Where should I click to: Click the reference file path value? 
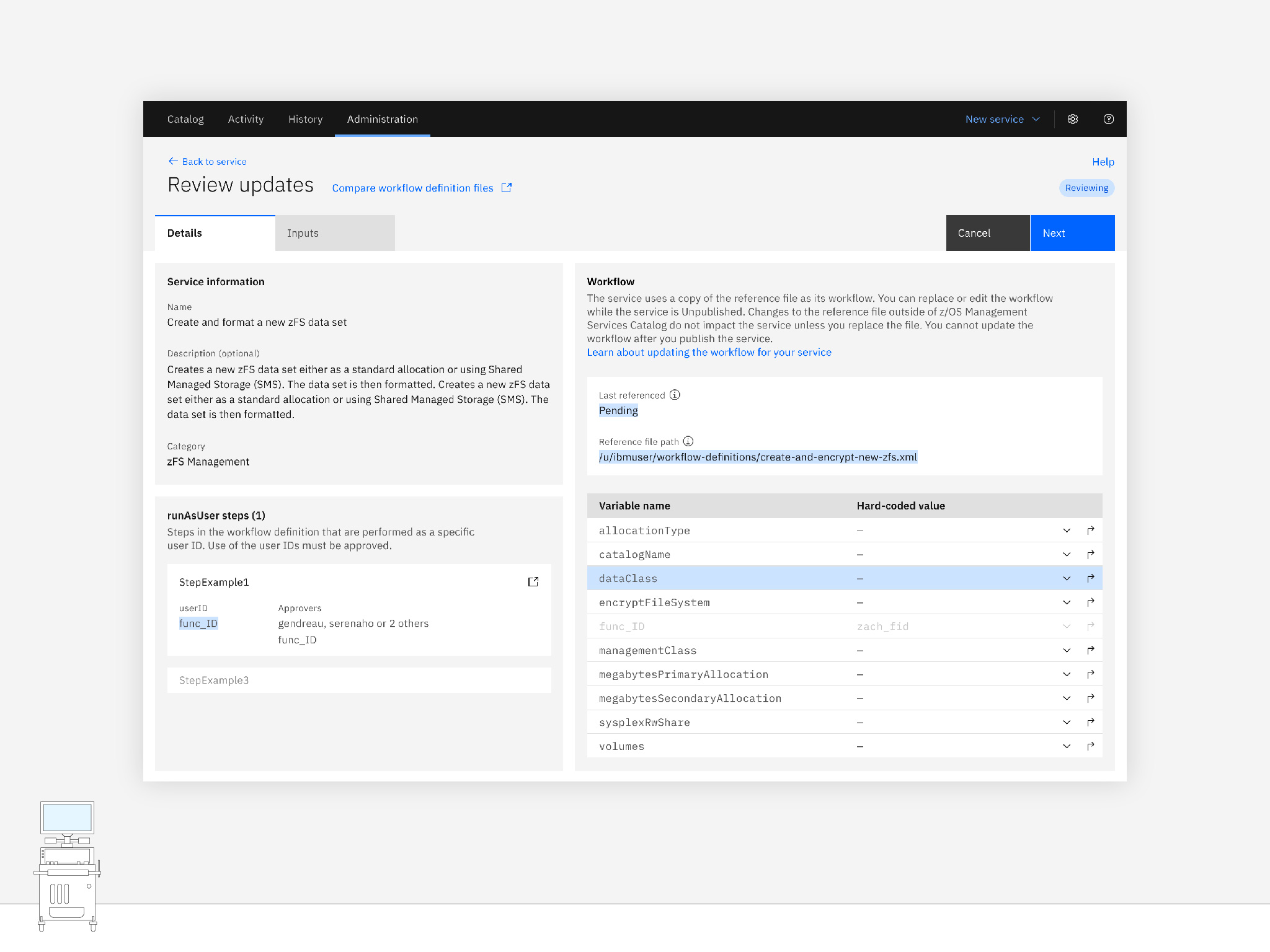[x=758, y=457]
